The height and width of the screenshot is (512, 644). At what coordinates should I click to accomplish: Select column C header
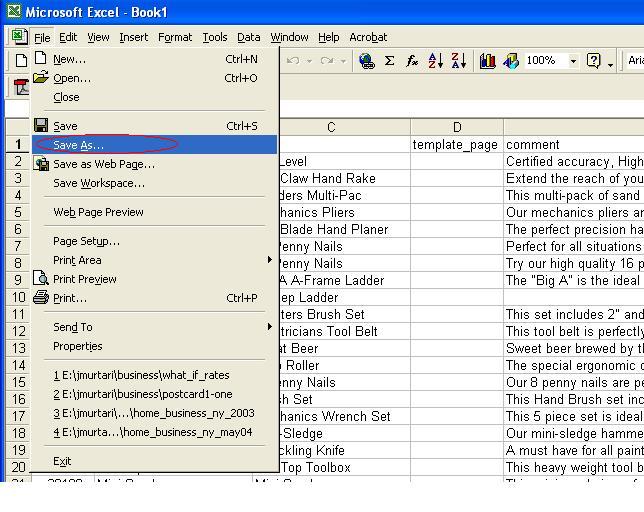pos(345,127)
